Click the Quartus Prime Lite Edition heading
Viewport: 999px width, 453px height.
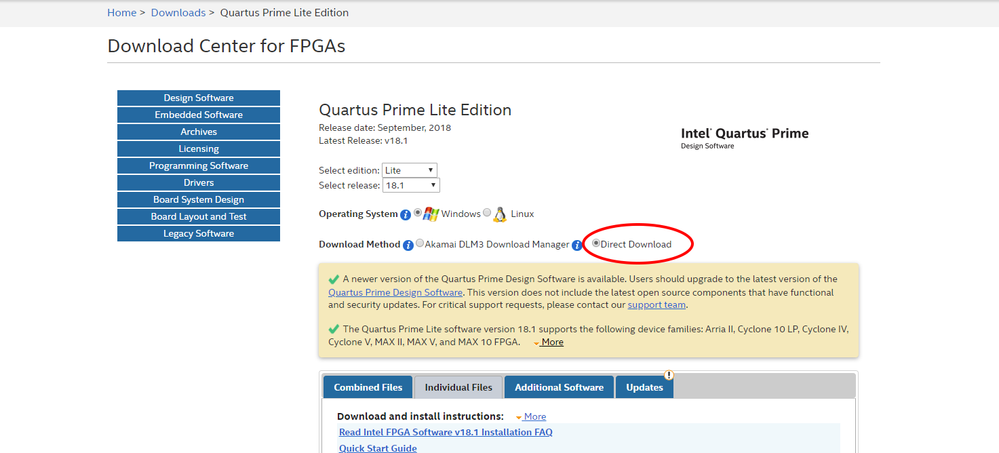click(x=415, y=110)
